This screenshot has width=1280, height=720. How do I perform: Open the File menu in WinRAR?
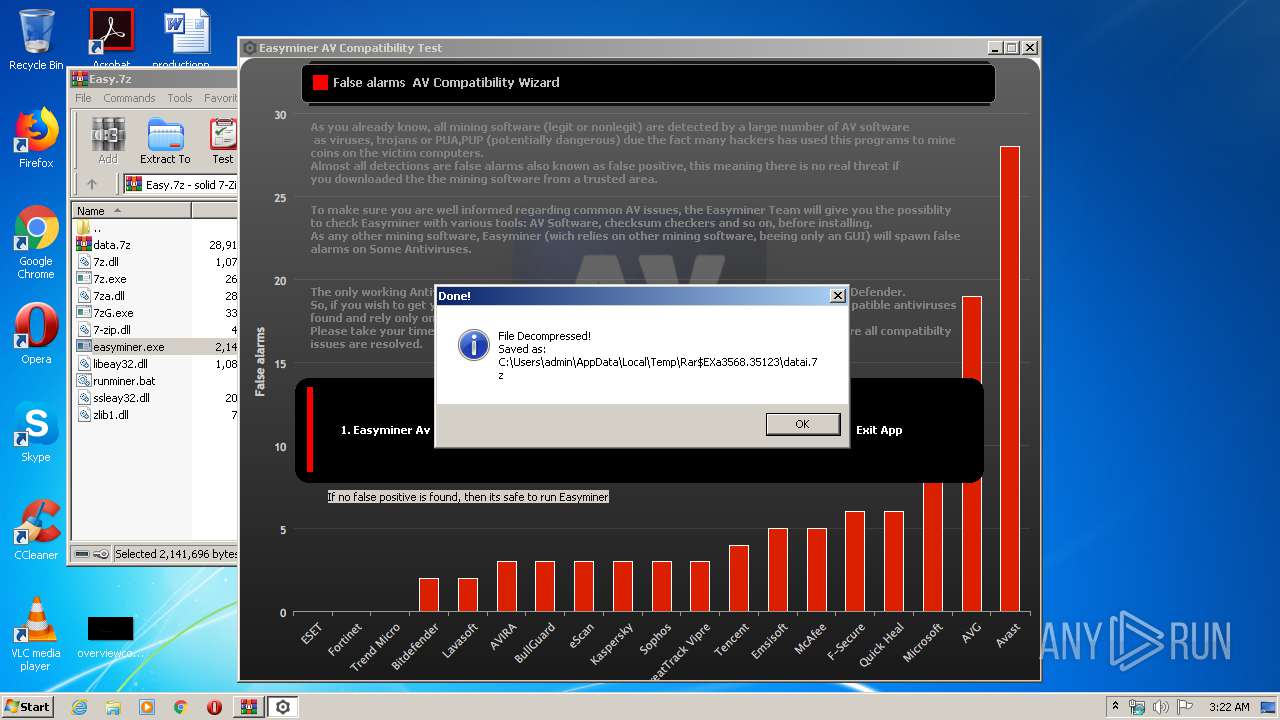[x=83, y=98]
